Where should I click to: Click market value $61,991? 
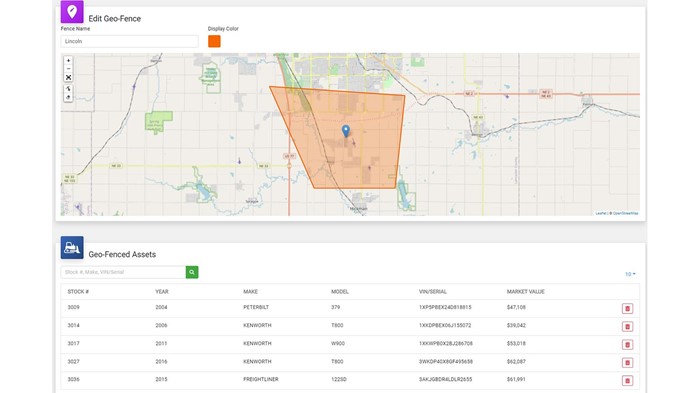point(516,379)
